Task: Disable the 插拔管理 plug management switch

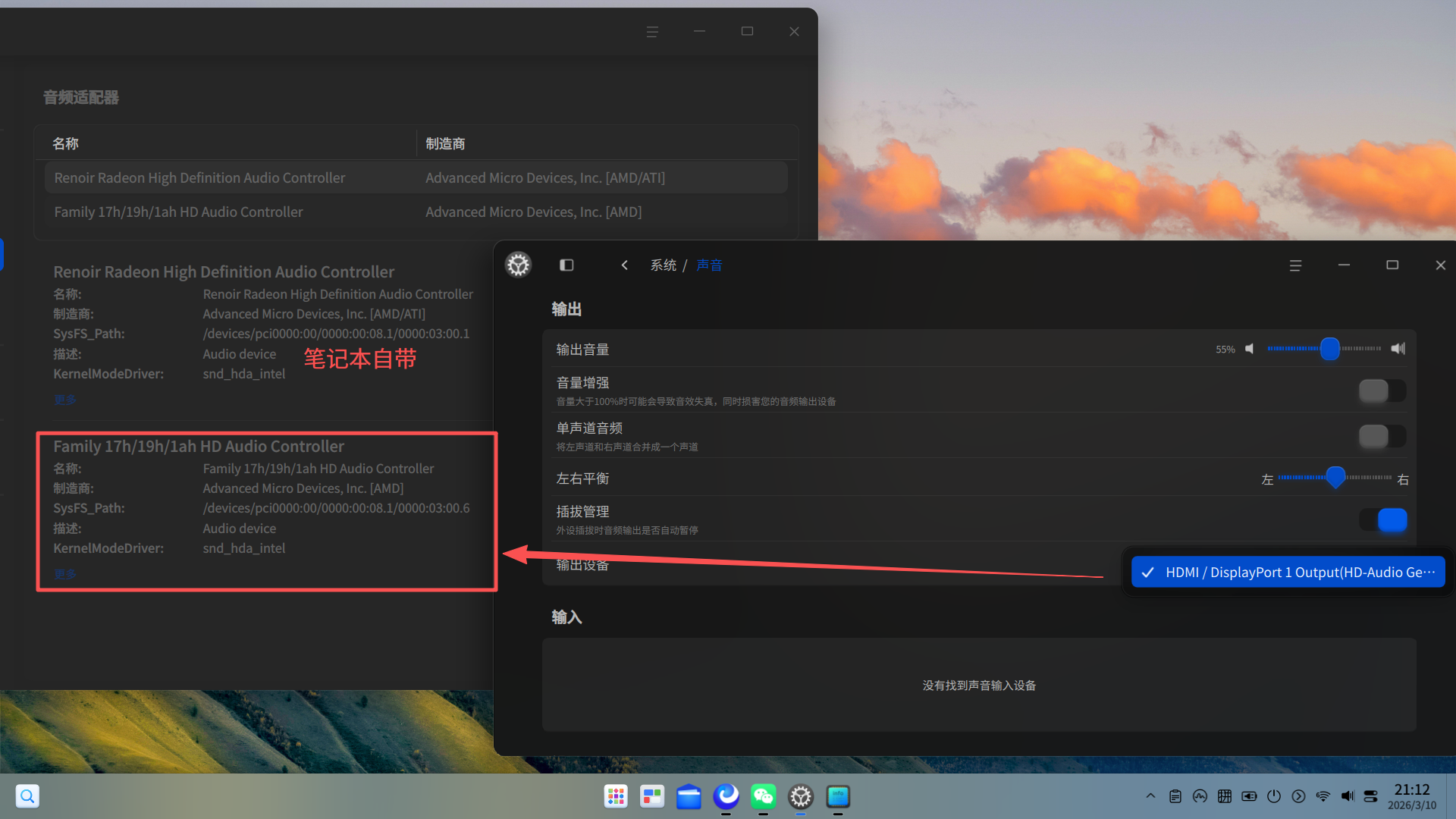Action: point(1382,520)
